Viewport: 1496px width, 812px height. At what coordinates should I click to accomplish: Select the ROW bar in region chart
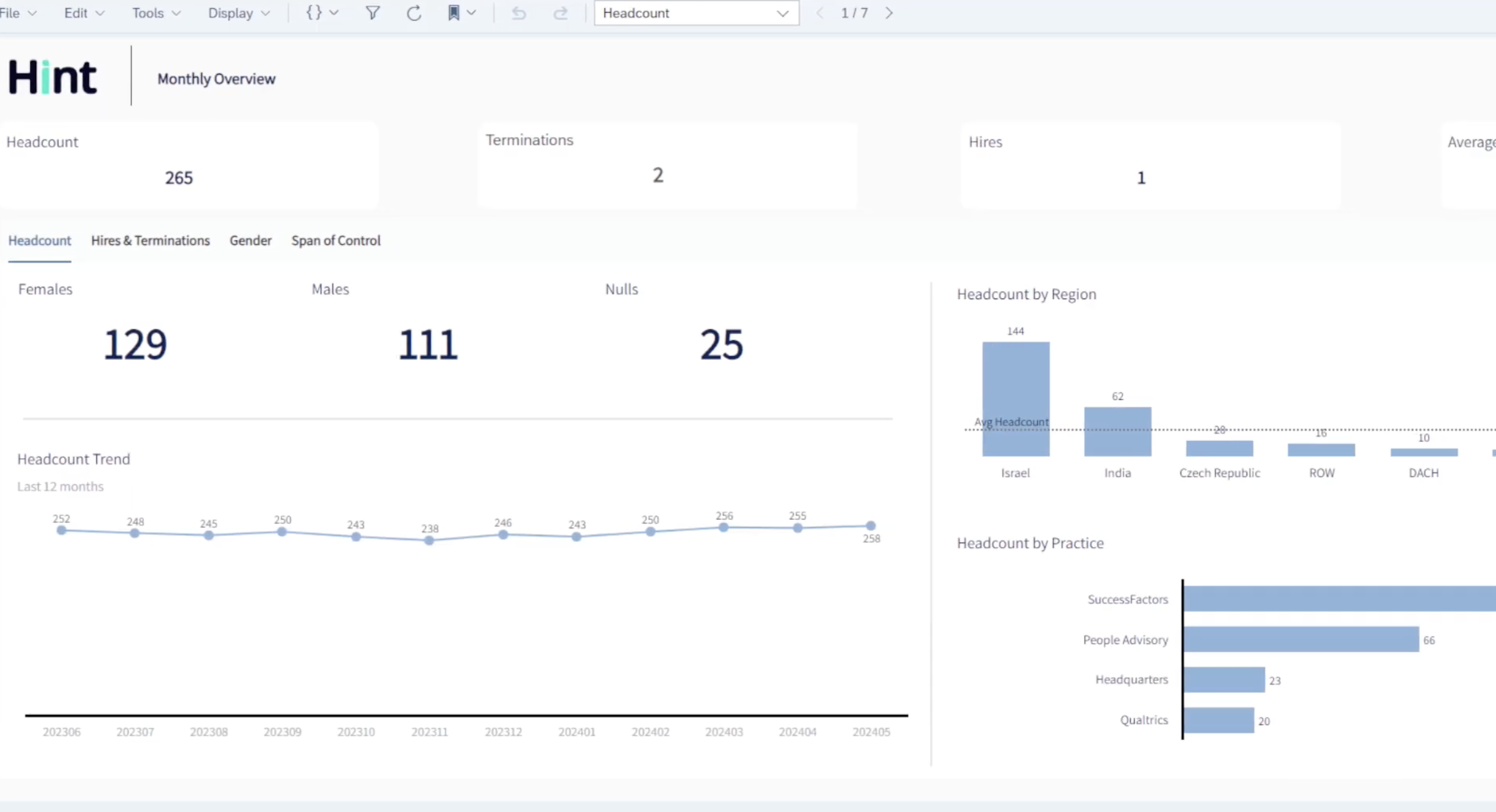(x=1322, y=450)
